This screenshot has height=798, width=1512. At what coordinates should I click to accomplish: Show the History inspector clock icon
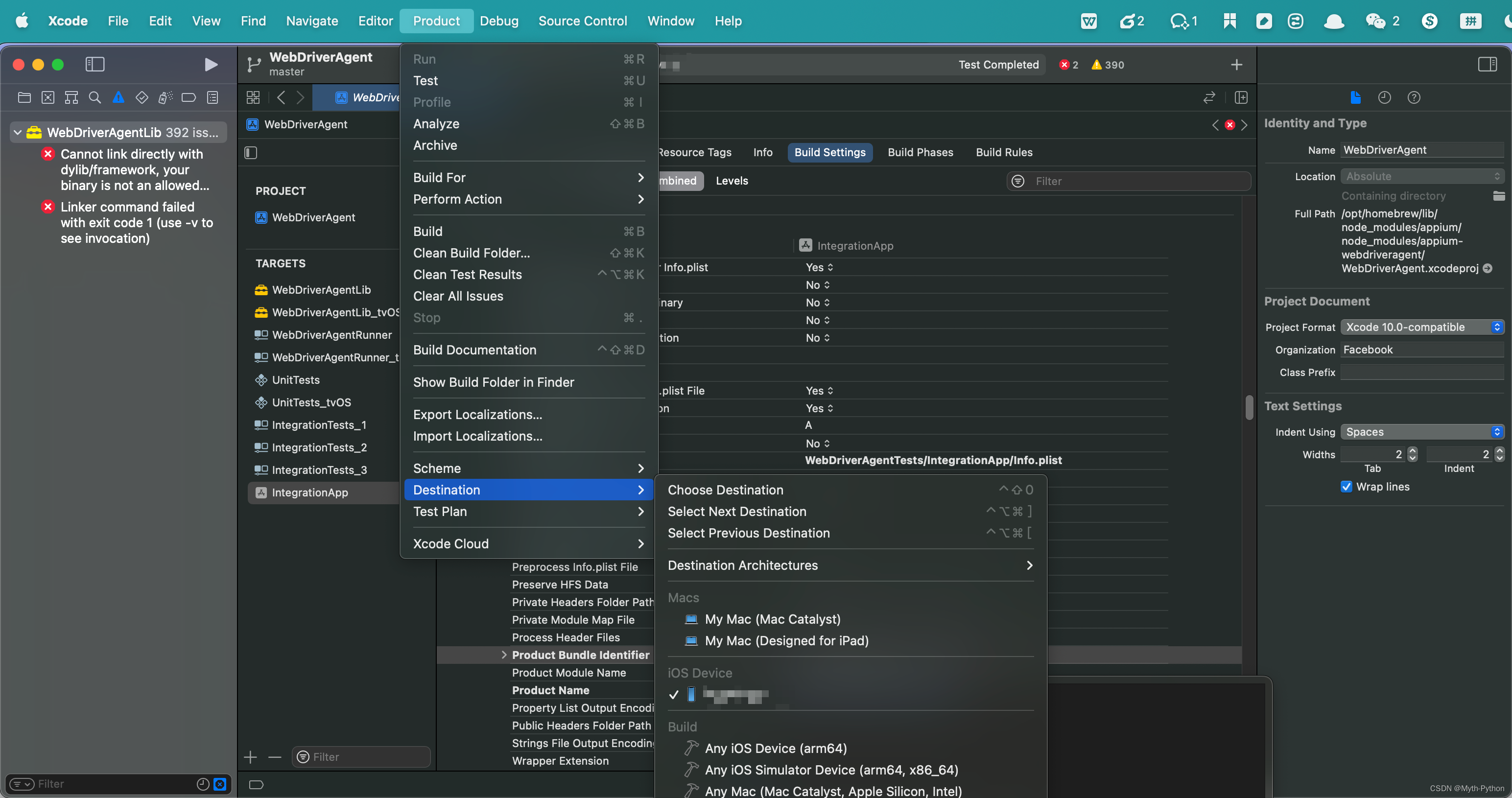pyautogui.click(x=1384, y=97)
